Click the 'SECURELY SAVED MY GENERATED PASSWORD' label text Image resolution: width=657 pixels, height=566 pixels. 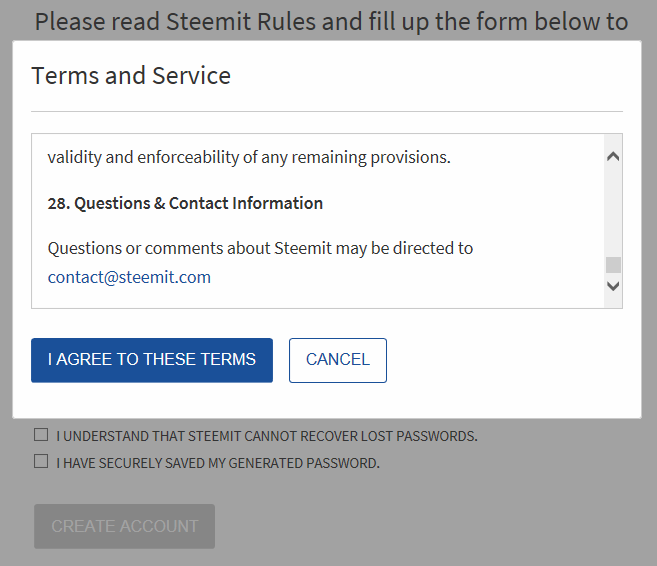tap(218, 463)
